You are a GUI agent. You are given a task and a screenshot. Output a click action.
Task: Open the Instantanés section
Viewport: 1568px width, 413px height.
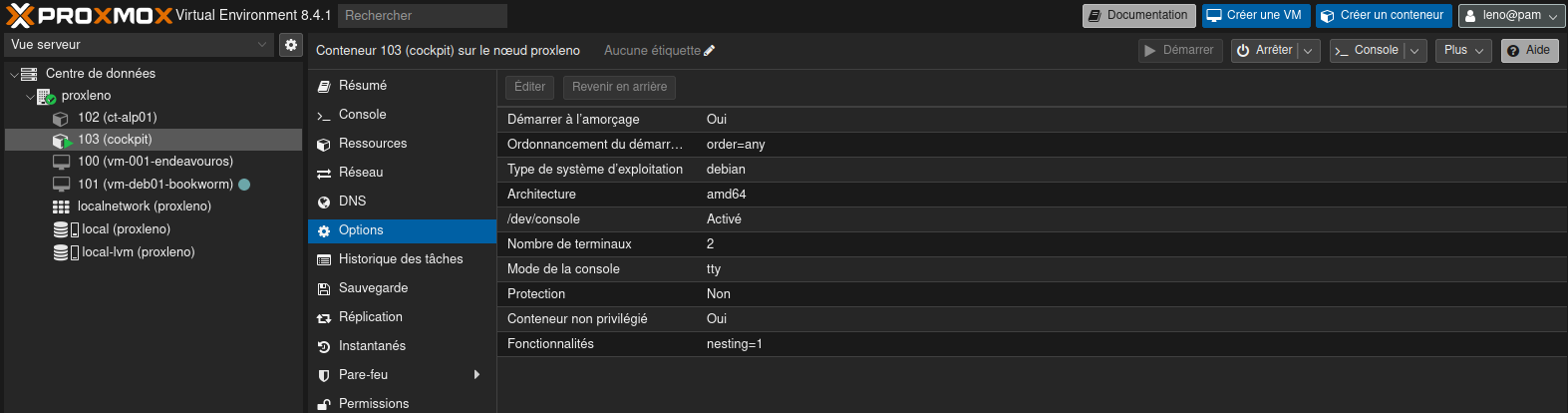pyautogui.click(x=371, y=346)
